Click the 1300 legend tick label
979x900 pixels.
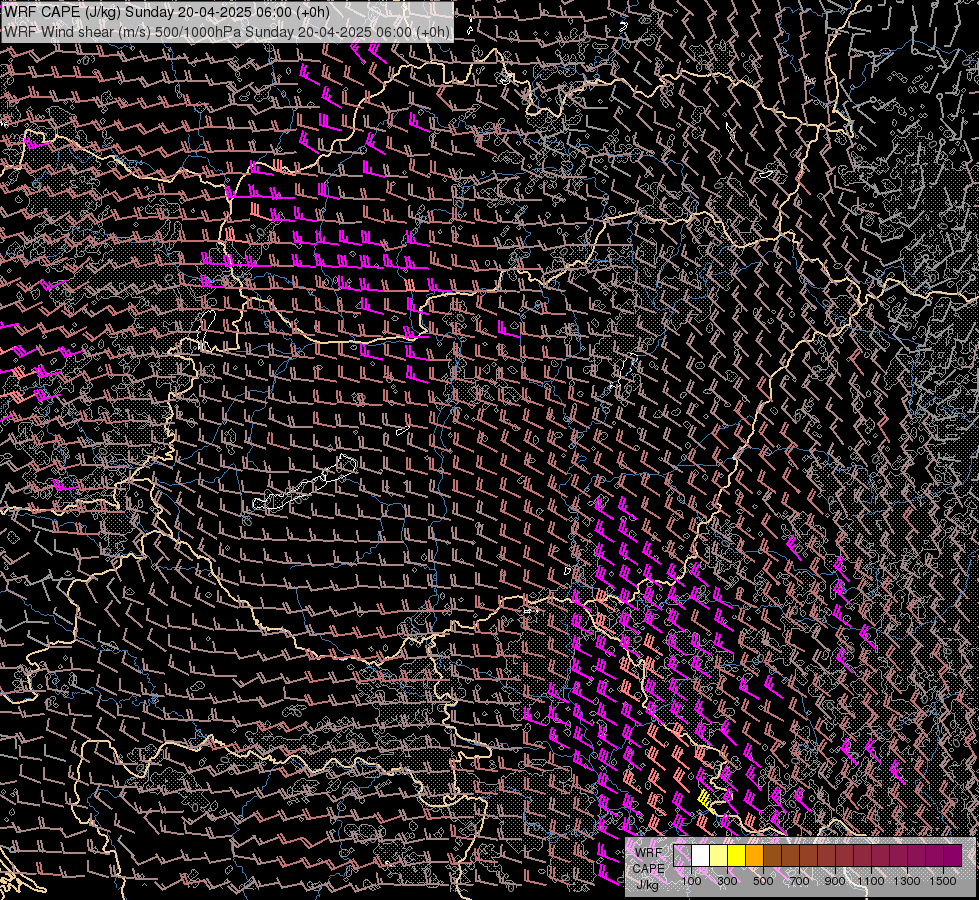click(907, 881)
